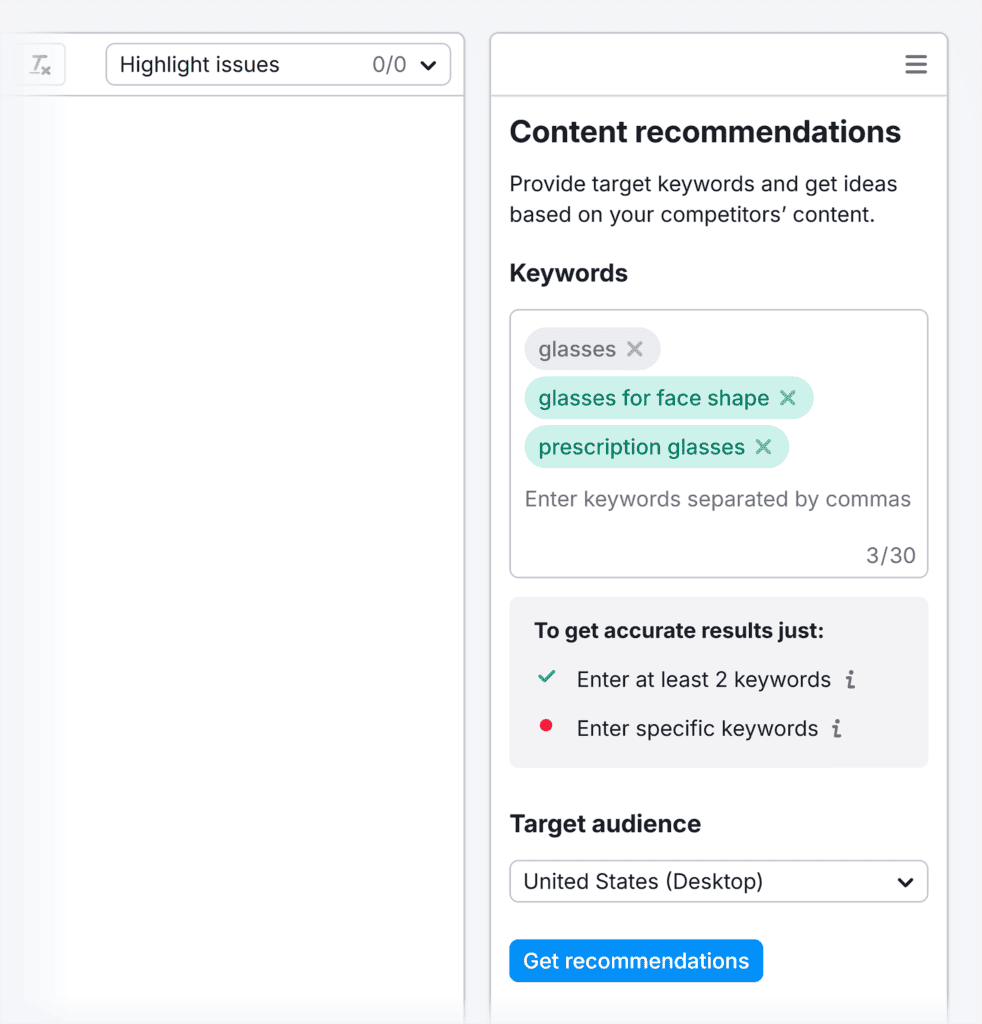Click the keywords input field
The height and width of the screenshot is (1024, 982).
click(717, 499)
